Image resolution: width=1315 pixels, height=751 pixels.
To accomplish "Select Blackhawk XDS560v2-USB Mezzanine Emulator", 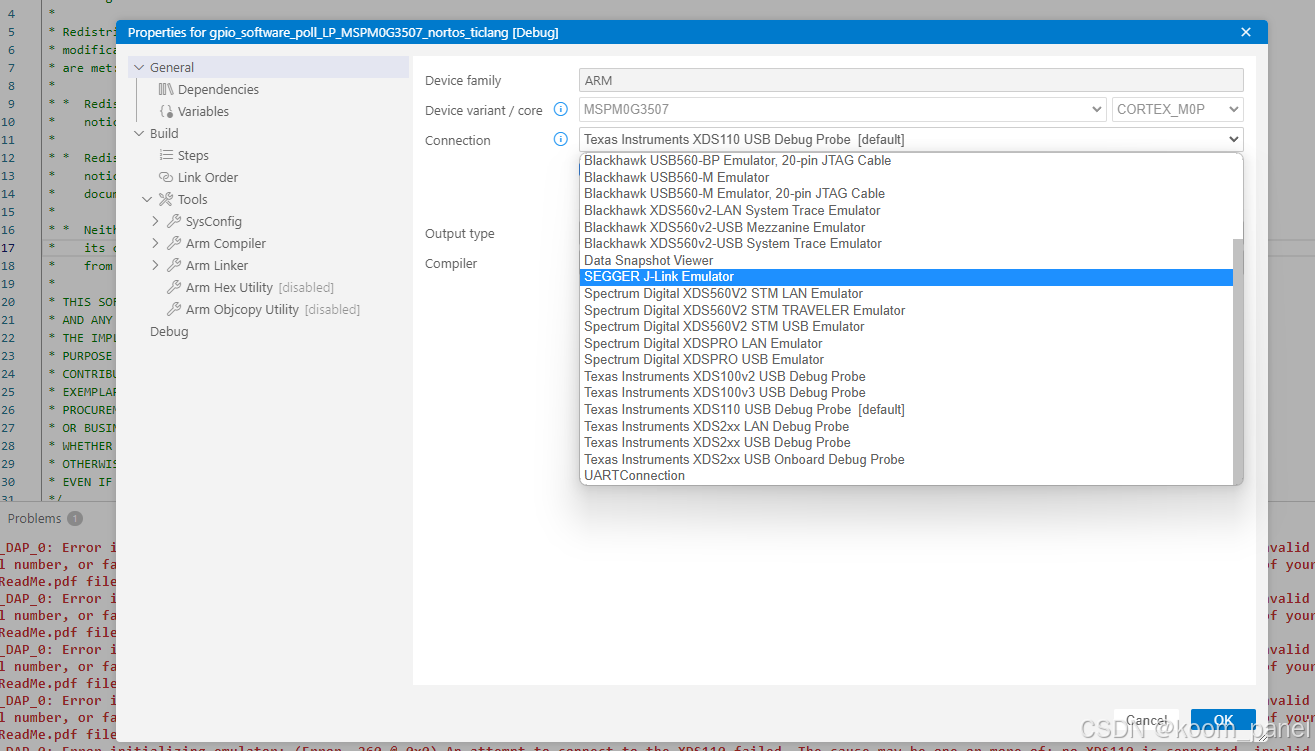I will coord(906,227).
